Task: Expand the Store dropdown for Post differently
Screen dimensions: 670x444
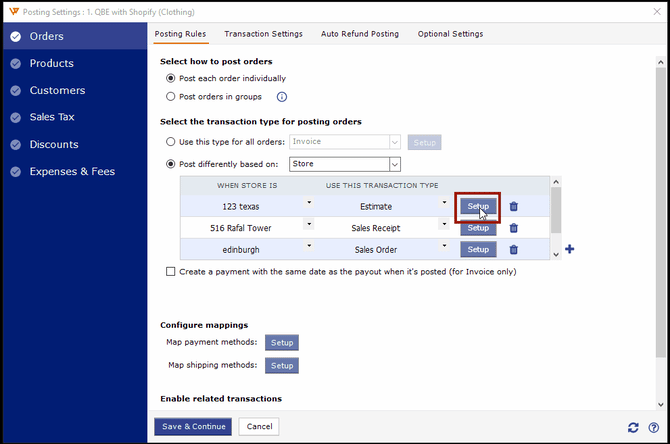Action: [394, 164]
